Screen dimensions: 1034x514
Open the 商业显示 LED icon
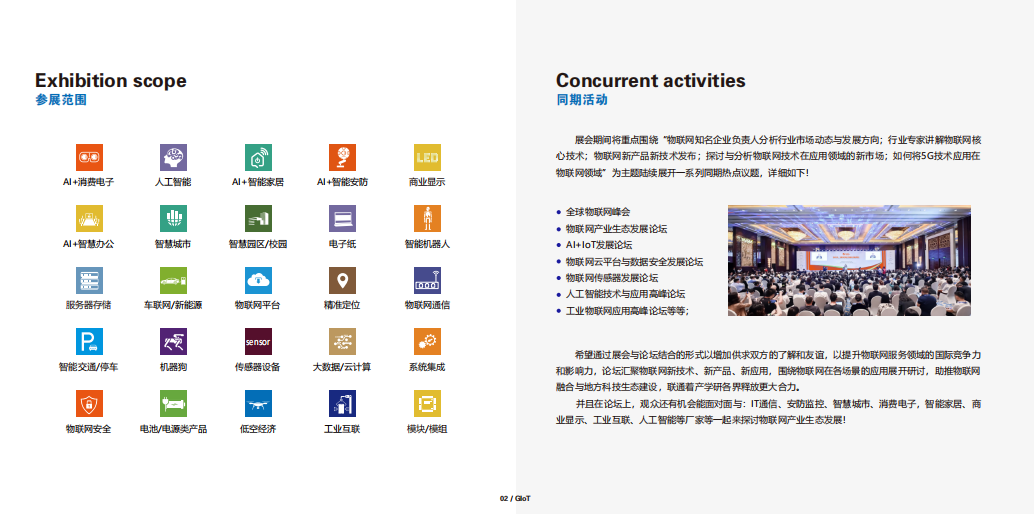point(427,157)
